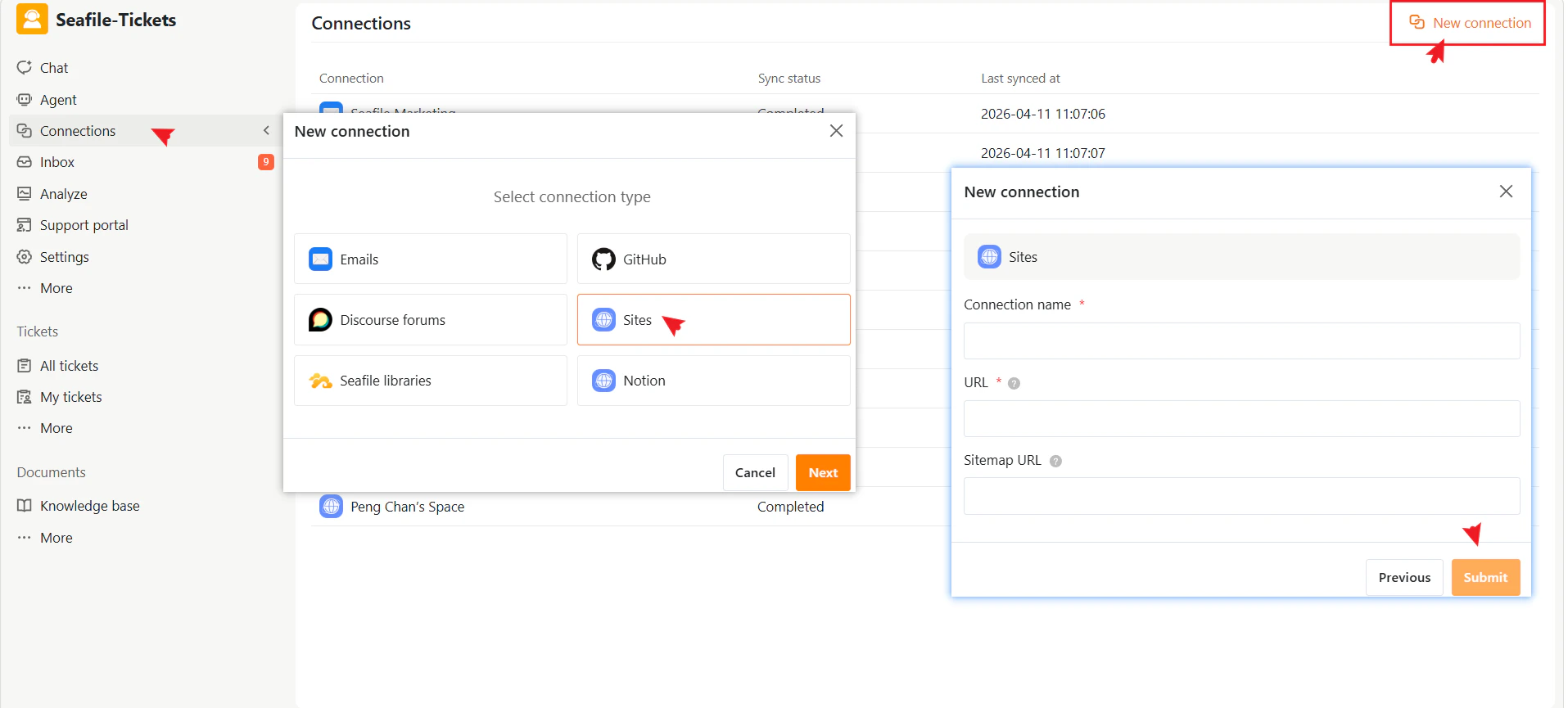Click Completed status for Peng Chan's Space
The width and height of the screenshot is (1568, 708).
790,507
